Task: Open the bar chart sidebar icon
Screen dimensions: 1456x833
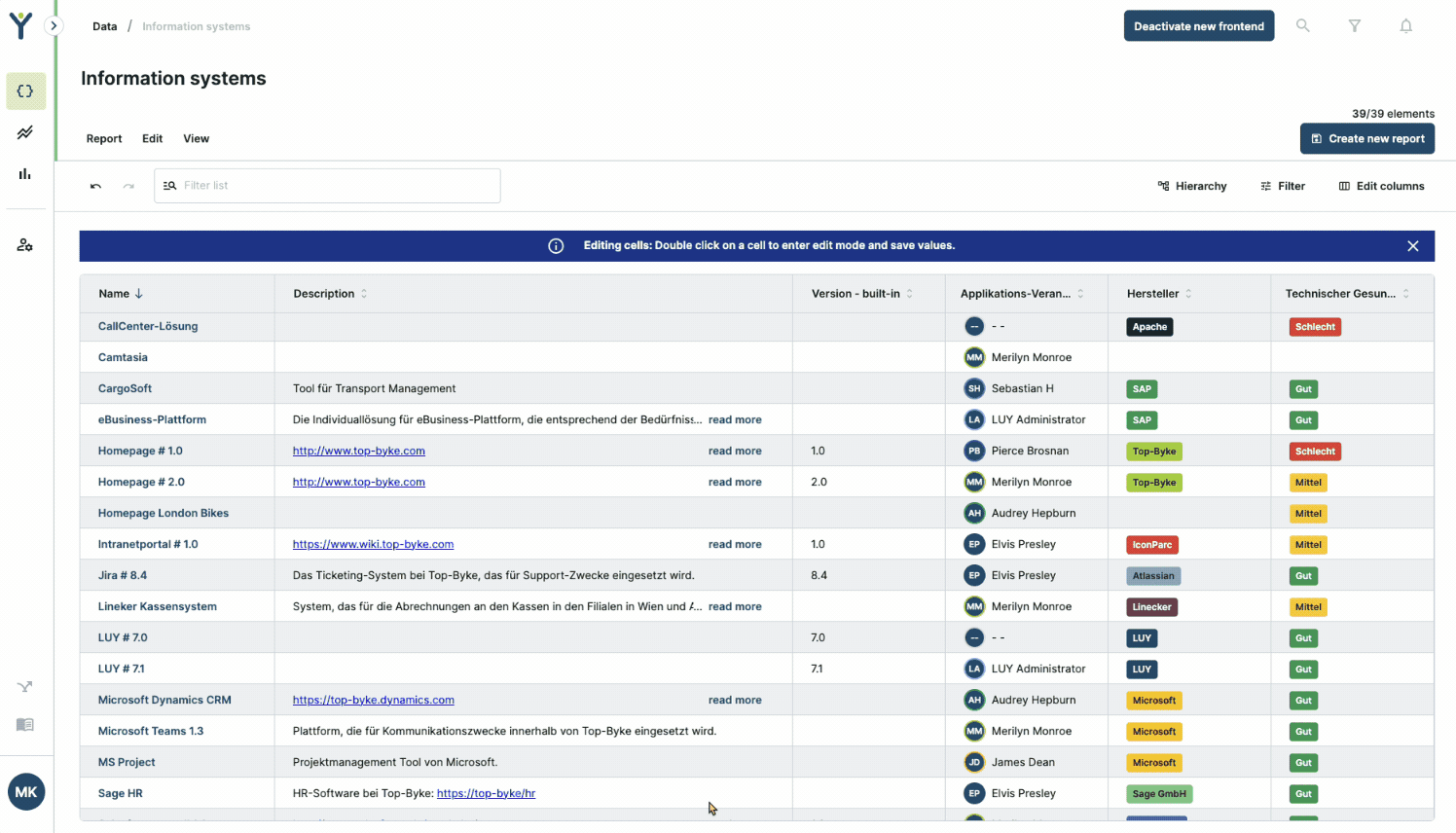Action: [x=25, y=174]
